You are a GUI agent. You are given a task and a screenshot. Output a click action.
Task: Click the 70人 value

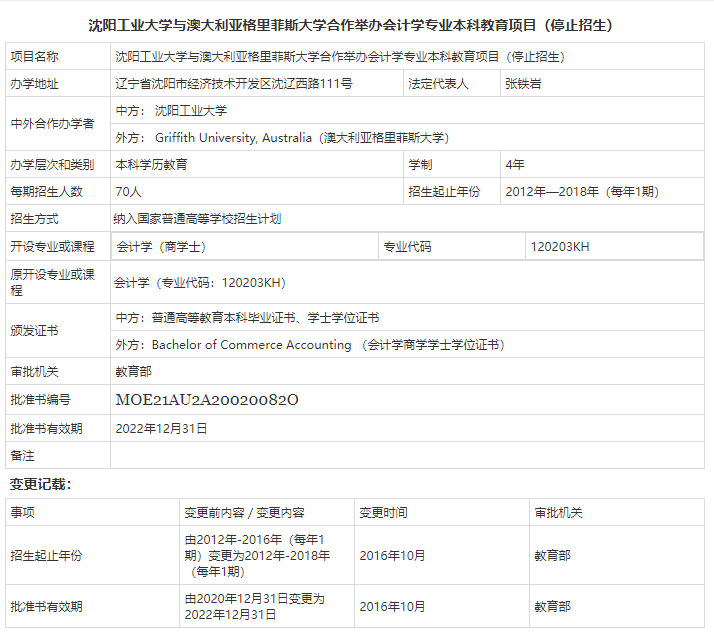click(128, 191)
